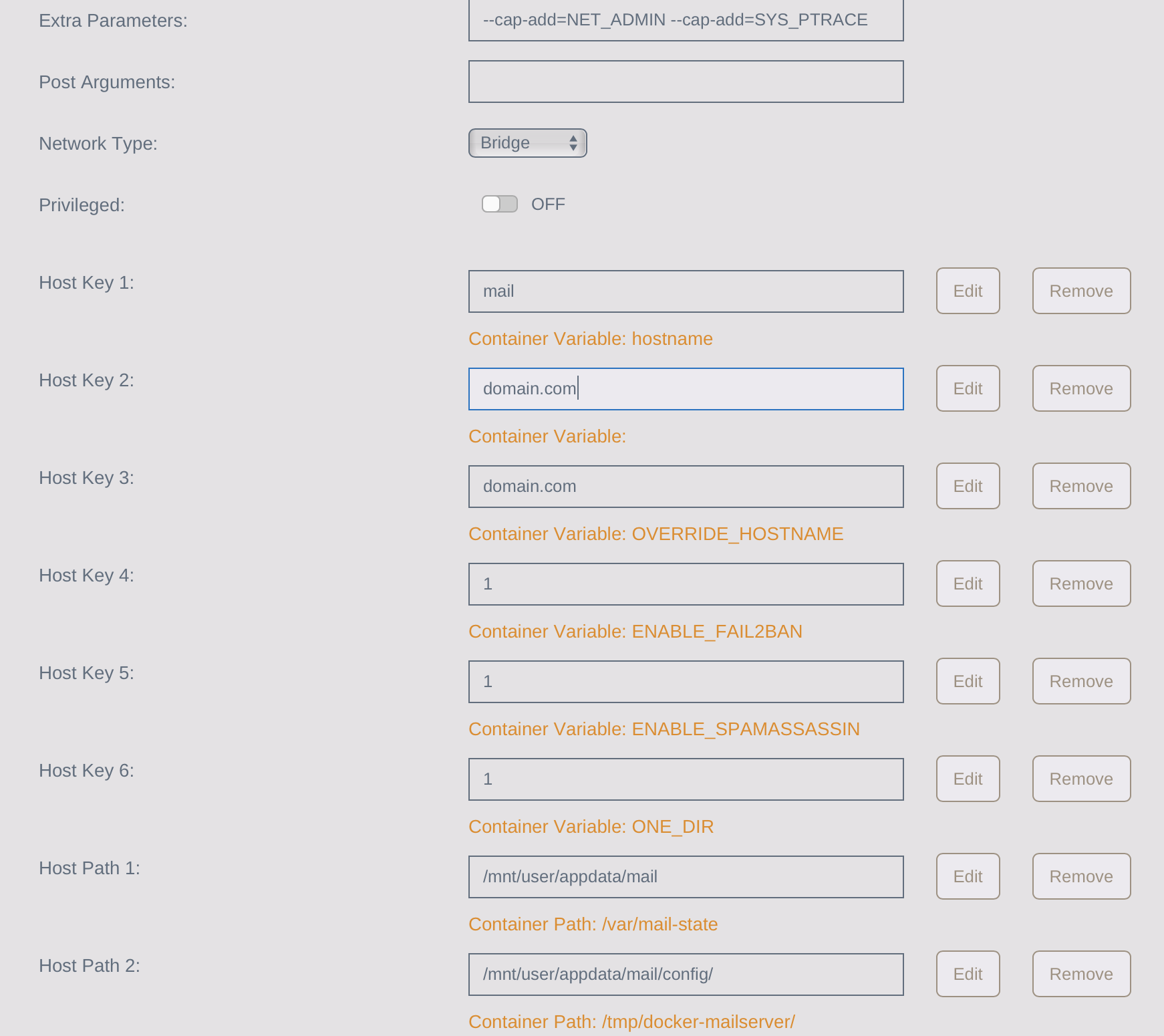Edit the ENABLE_FAIL2BAN Host Key 4
The height and width of the screenshot is (1036, 1164).
pyautogui.click(x=968, y=584)
